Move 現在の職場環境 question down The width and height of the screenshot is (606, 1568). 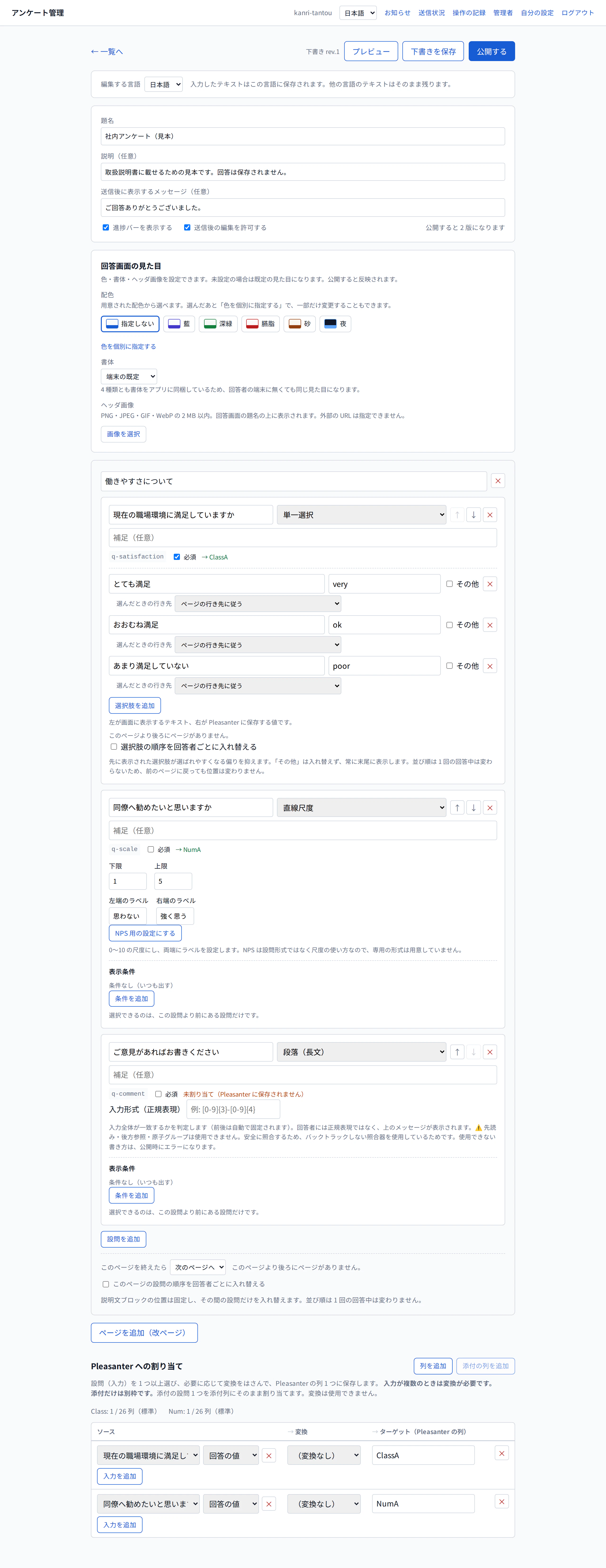(x=473, y=515)
